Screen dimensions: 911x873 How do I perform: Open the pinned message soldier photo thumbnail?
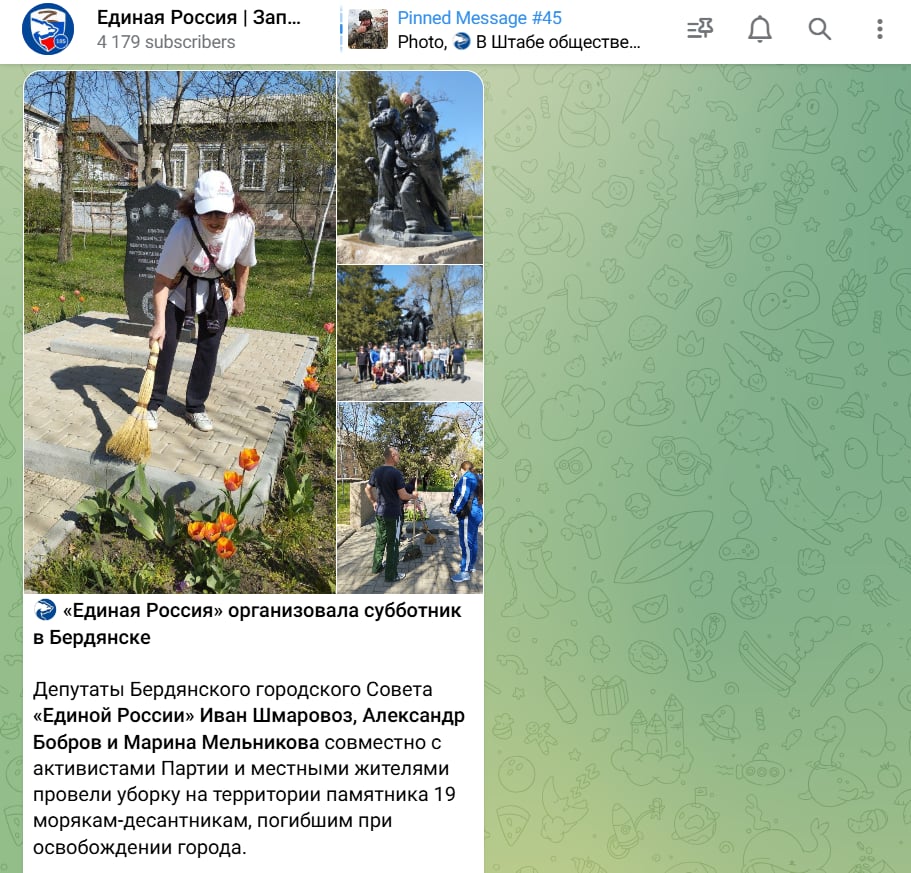368,29
